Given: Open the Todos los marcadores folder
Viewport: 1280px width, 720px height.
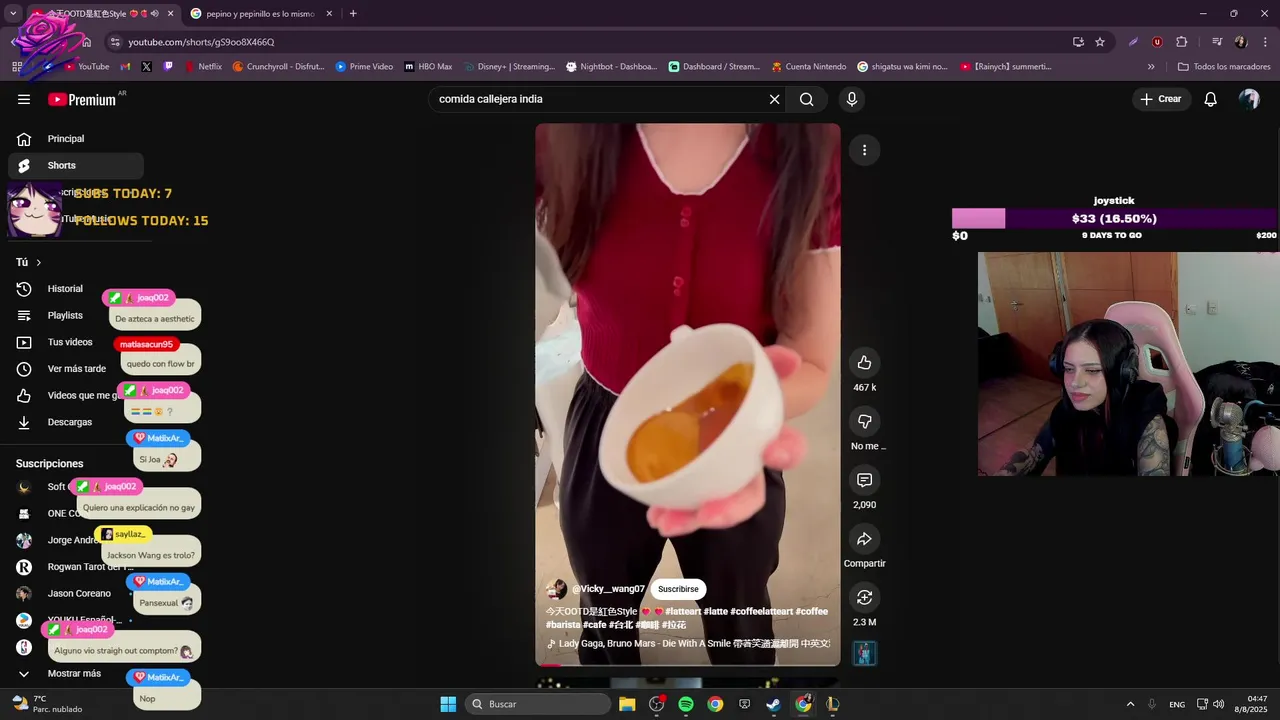Looking at the screenshot, I should [x=1224, y=67].
